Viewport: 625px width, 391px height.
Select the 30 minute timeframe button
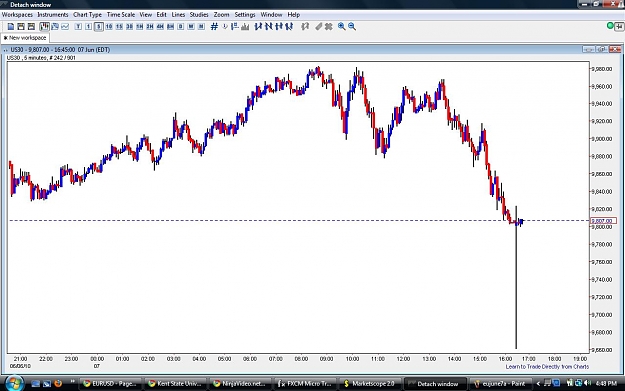click(x=130, y=27)
